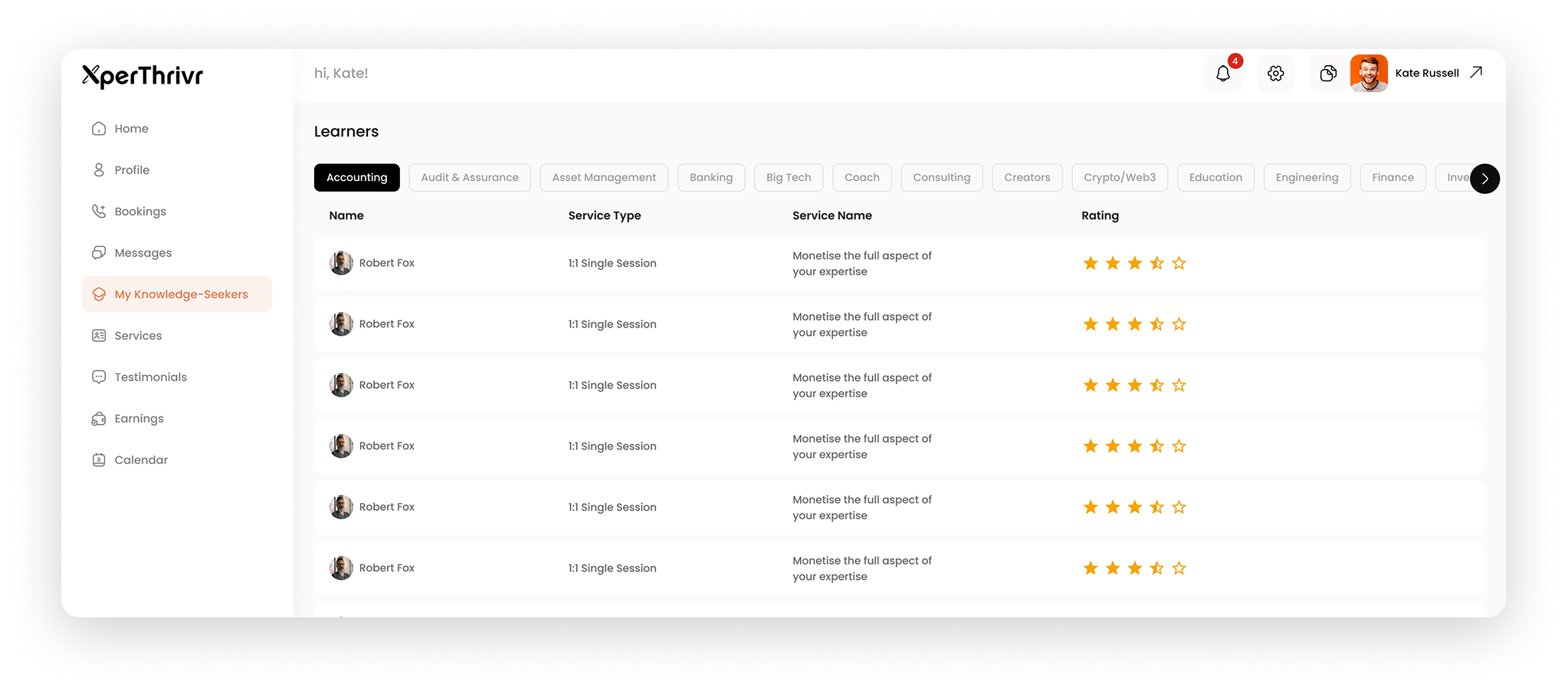Enable the Banking filter
Image resolution: width=1568 pixels, height=691 pixels.
tap(710, 177)
